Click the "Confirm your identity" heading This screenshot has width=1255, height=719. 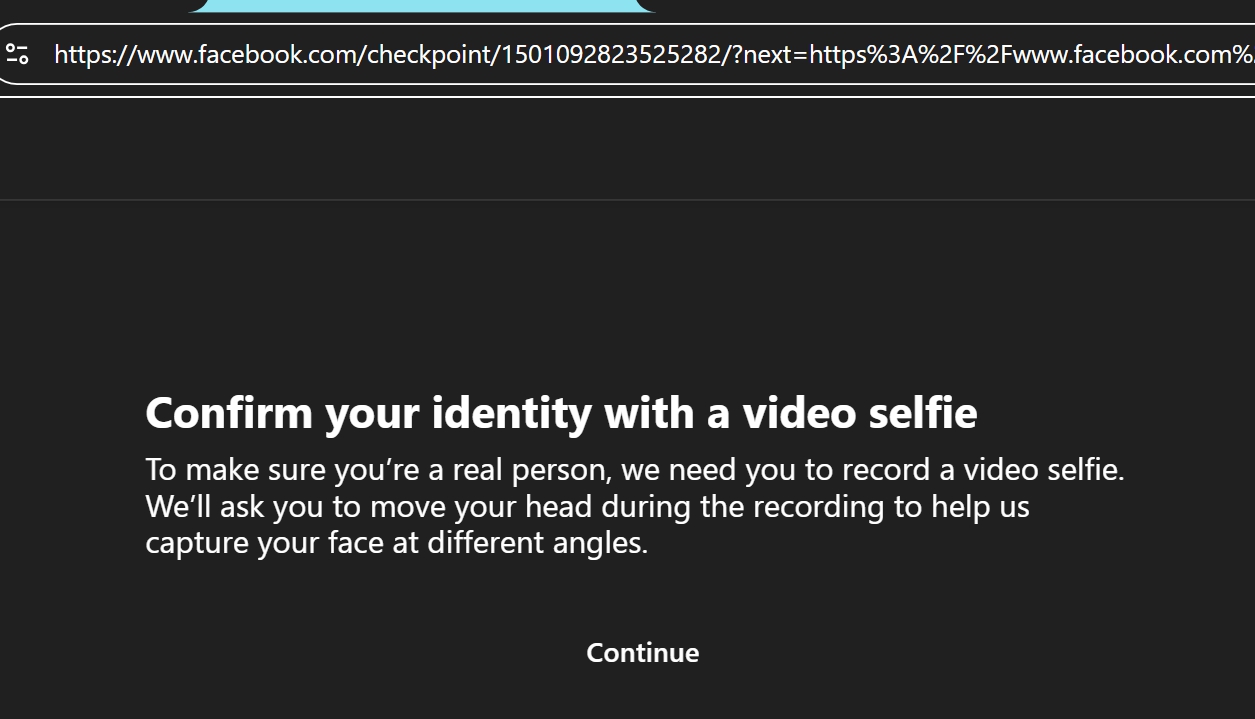click(561, 413)
